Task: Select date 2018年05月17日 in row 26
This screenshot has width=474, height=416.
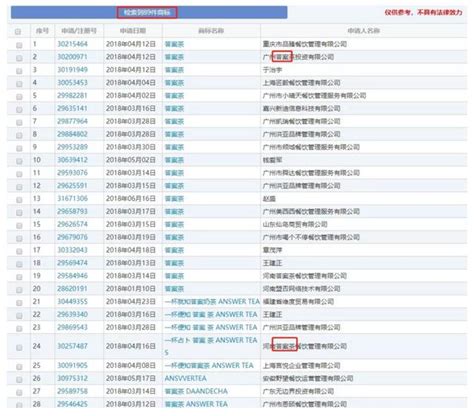Action: 131,378
